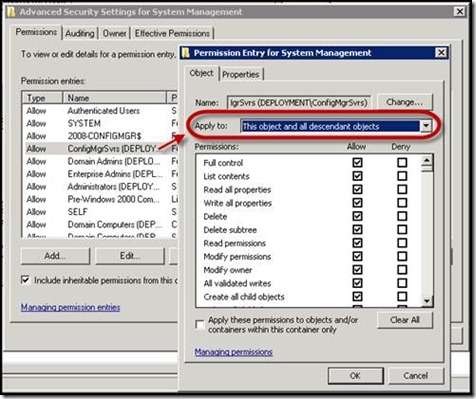Toggle Deny checkbox for Full control
The width and height of the screenshot is (476, 399).
click(402, 163)
